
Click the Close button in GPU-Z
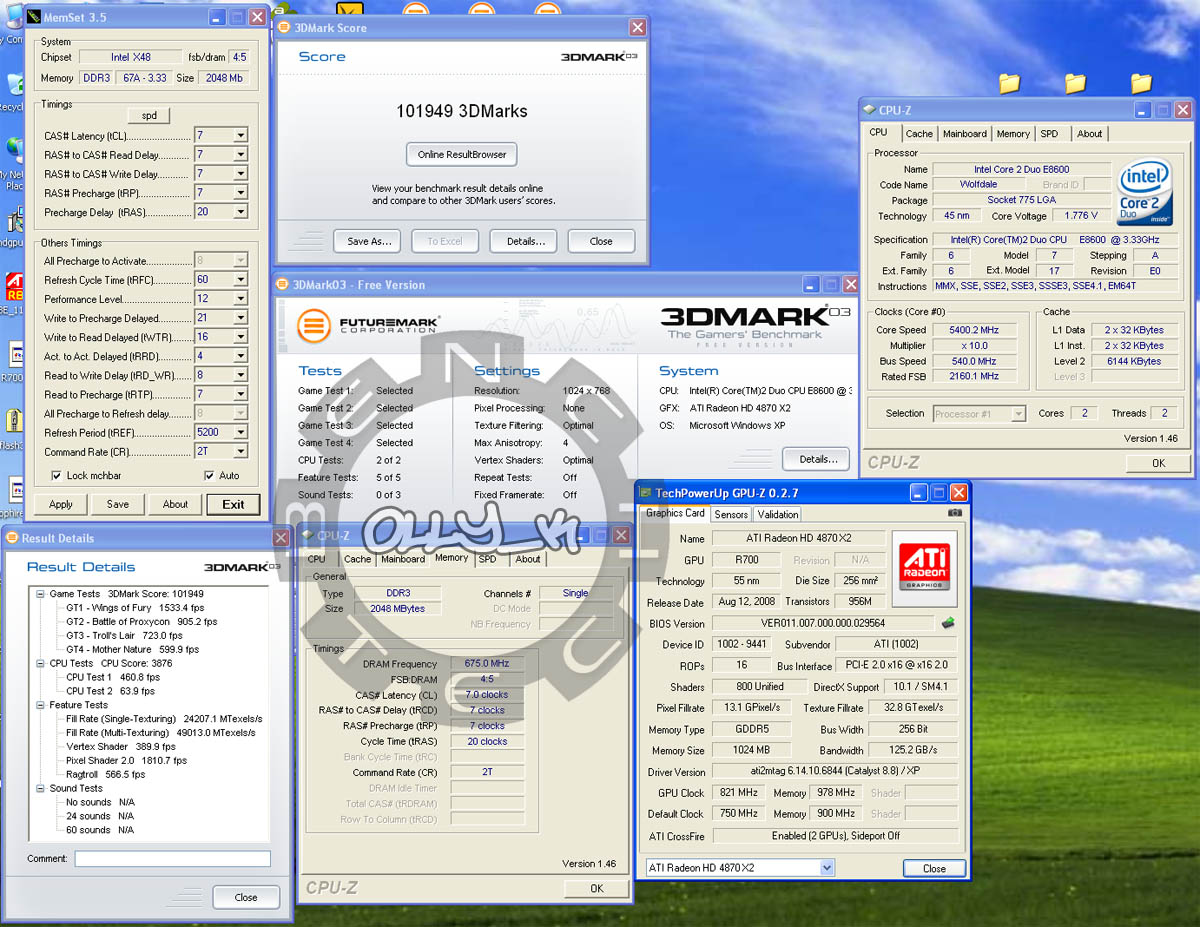(x=934, y=868)
